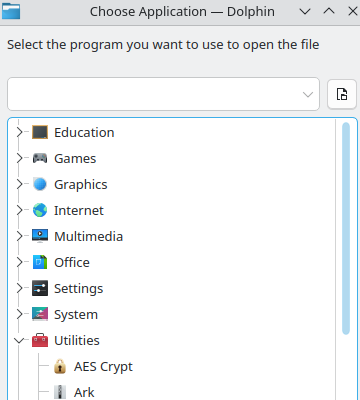This screenshot has height=400, width=360.
Task: Click the System category icon
Action: 40,314
